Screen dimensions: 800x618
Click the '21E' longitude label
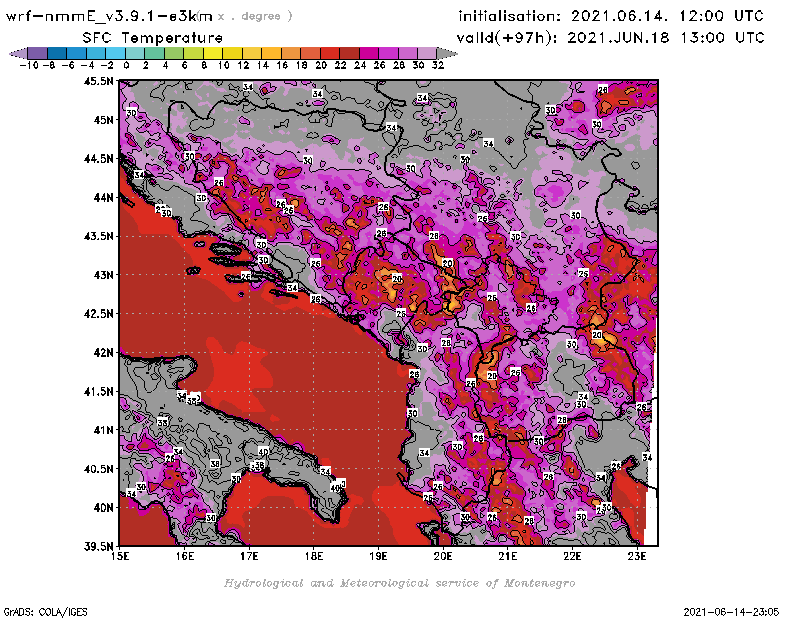tap(508, 556)
